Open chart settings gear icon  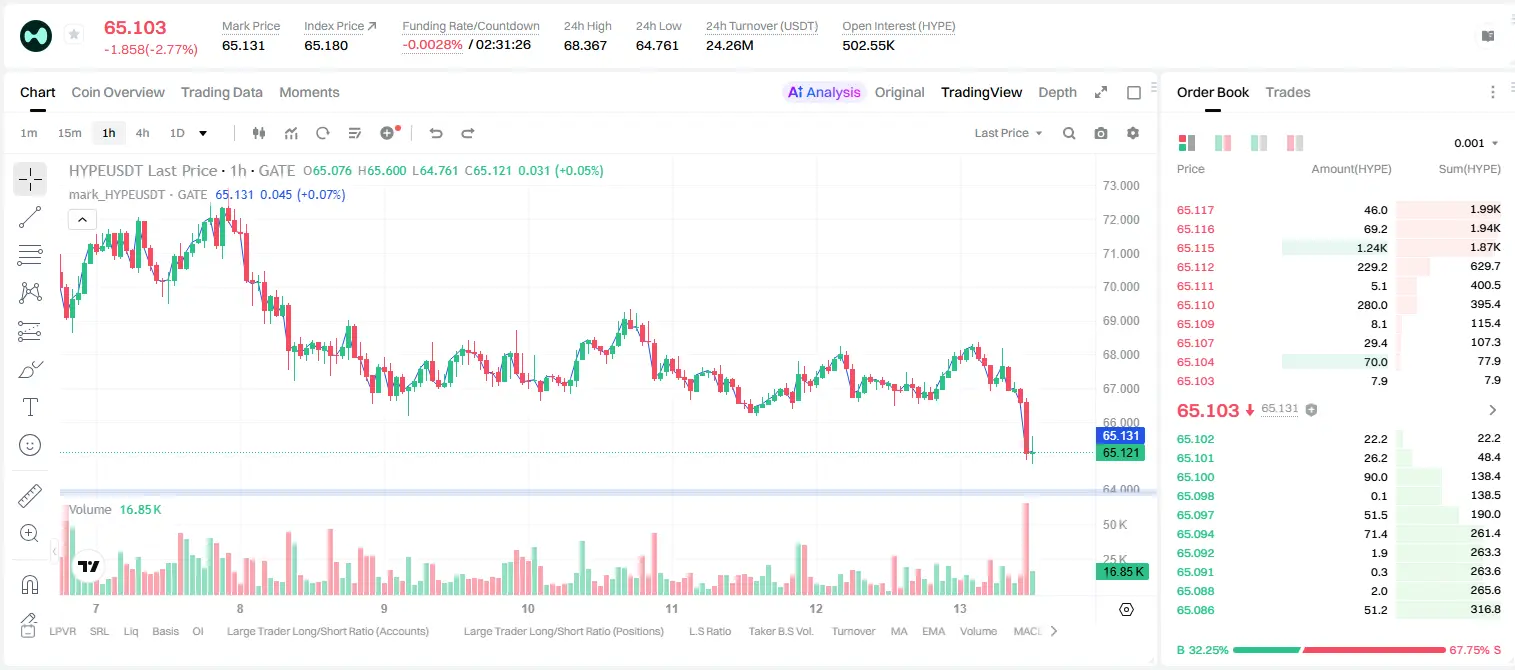[1133, 133]
